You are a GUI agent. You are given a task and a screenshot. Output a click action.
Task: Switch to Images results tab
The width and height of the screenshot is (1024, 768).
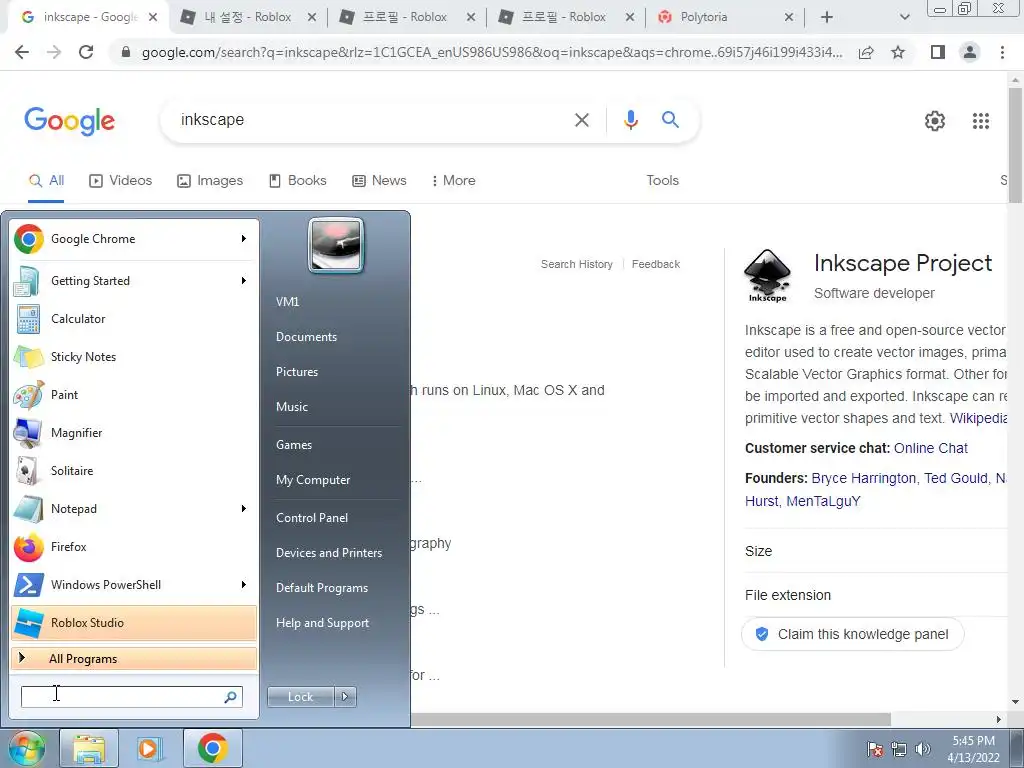click(x=210, y=180)
